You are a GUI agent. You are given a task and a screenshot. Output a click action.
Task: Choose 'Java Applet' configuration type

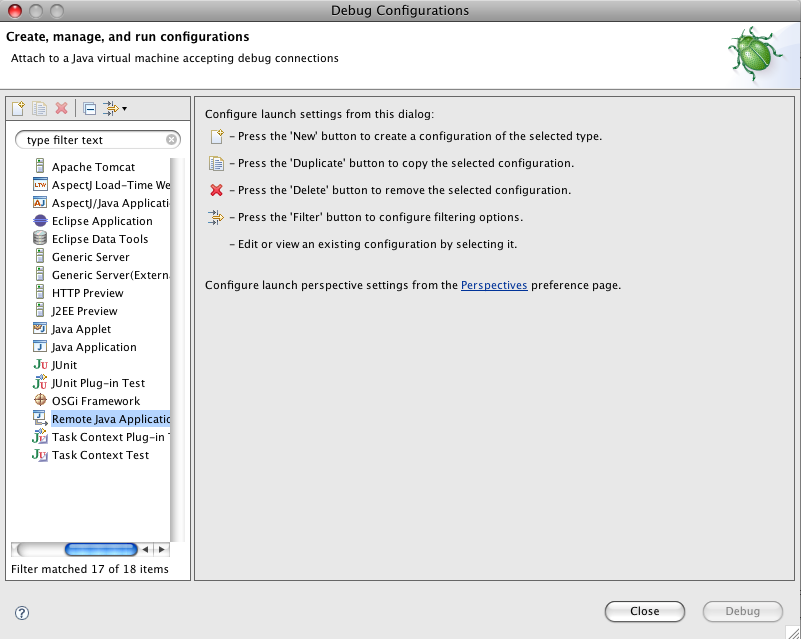tap(81, 329)
